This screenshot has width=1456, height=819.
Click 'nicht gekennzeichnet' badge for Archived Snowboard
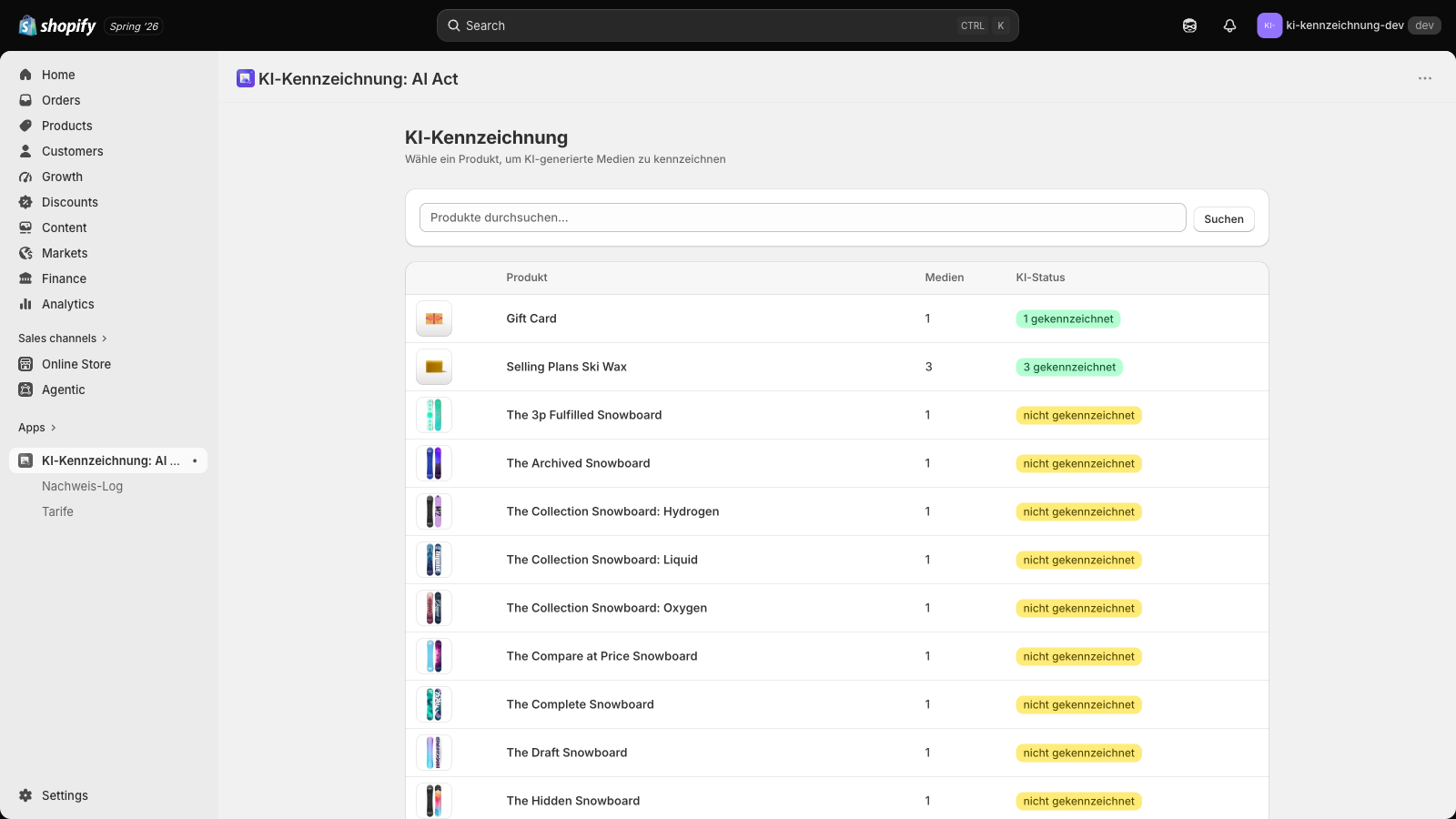(x=1079, y=463)
